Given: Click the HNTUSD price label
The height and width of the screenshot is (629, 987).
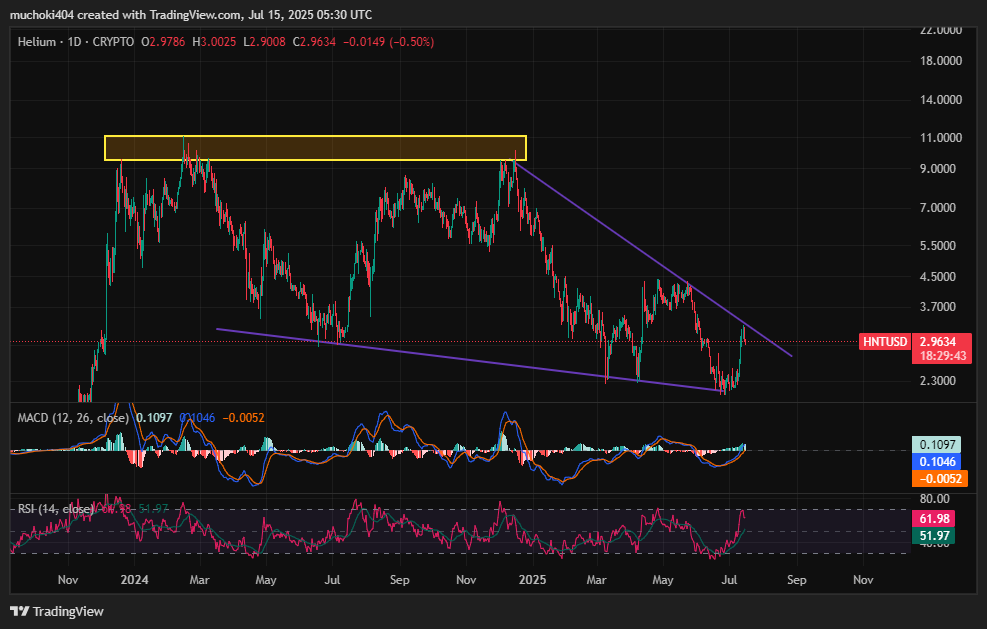Looking at the screenshot, I should pyautogui.click(x=884, y=341).
